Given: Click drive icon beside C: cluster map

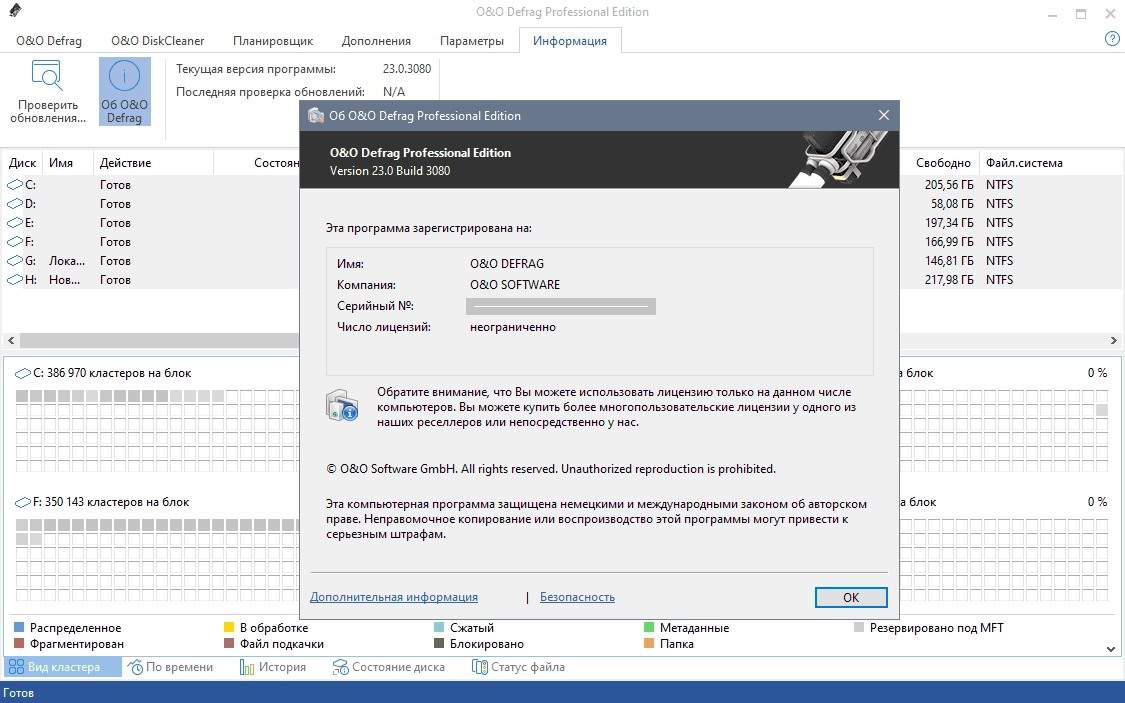Looking at the screenshot, I should pyautogui.click(x=23, y=373).
